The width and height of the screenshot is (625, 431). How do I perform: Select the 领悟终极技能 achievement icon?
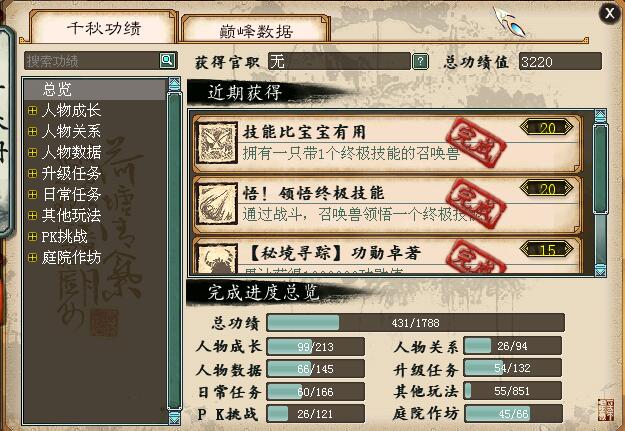tap(218, 204)
